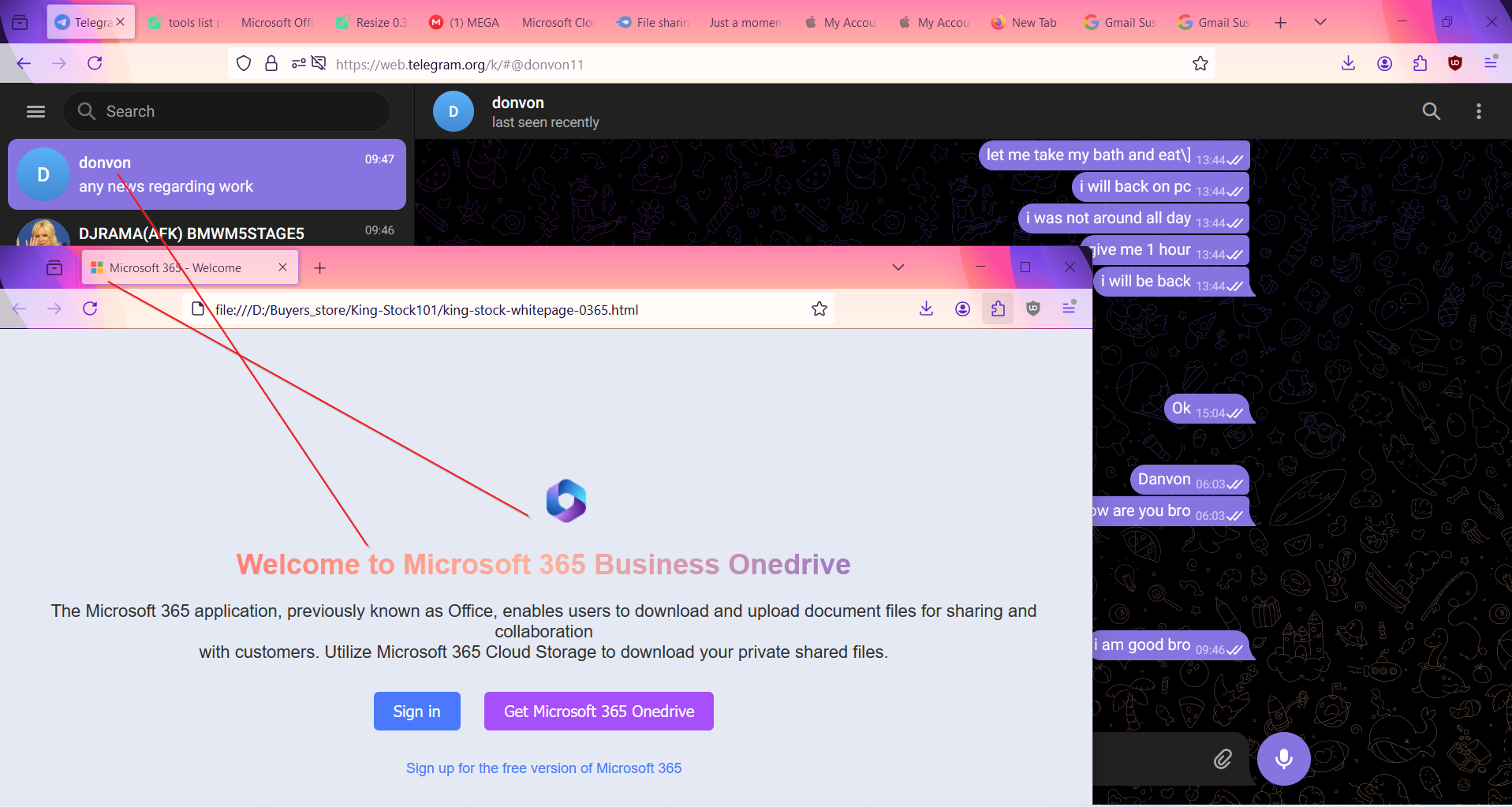Switch to the File sharing tab
Screen dimensions: 1512x807
pyautogui.click(x=654, y=22)
